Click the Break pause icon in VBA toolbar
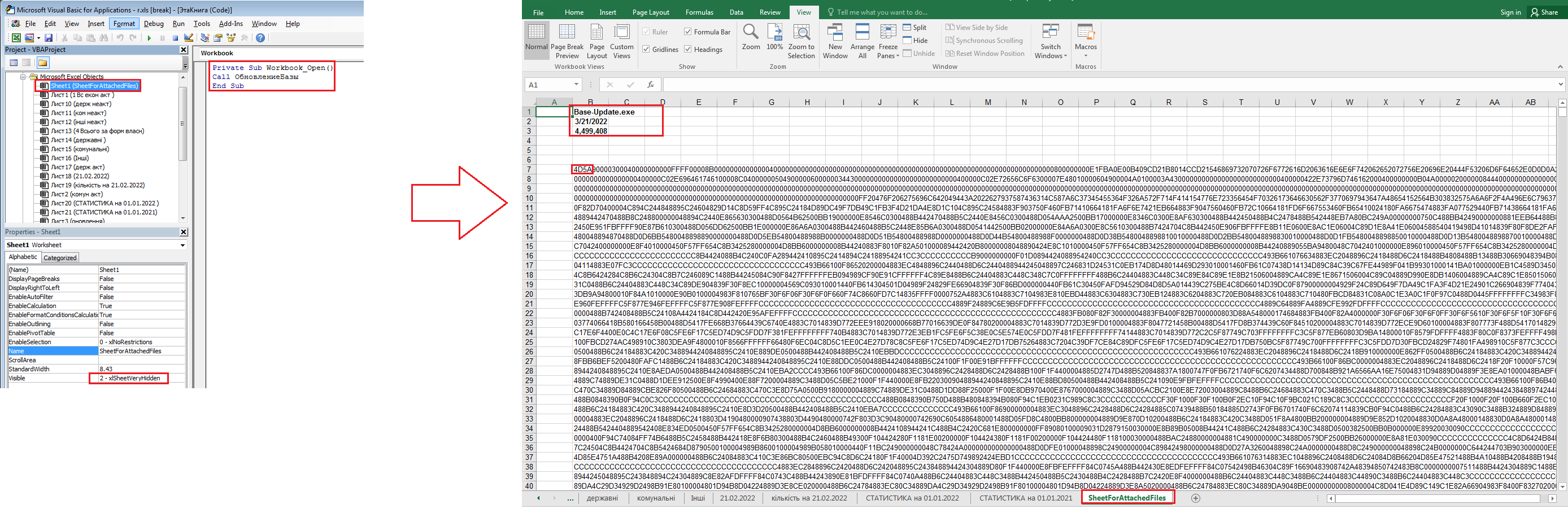1568x509 pixels. coord(163,38)
